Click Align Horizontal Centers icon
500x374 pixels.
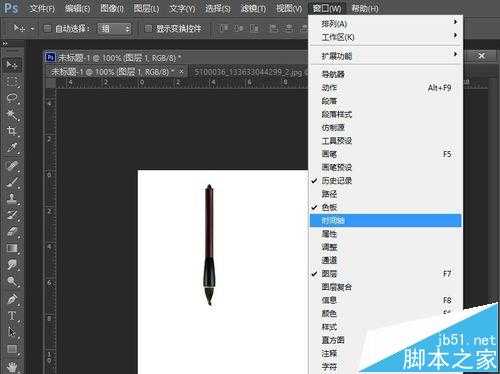coord(289,28)
